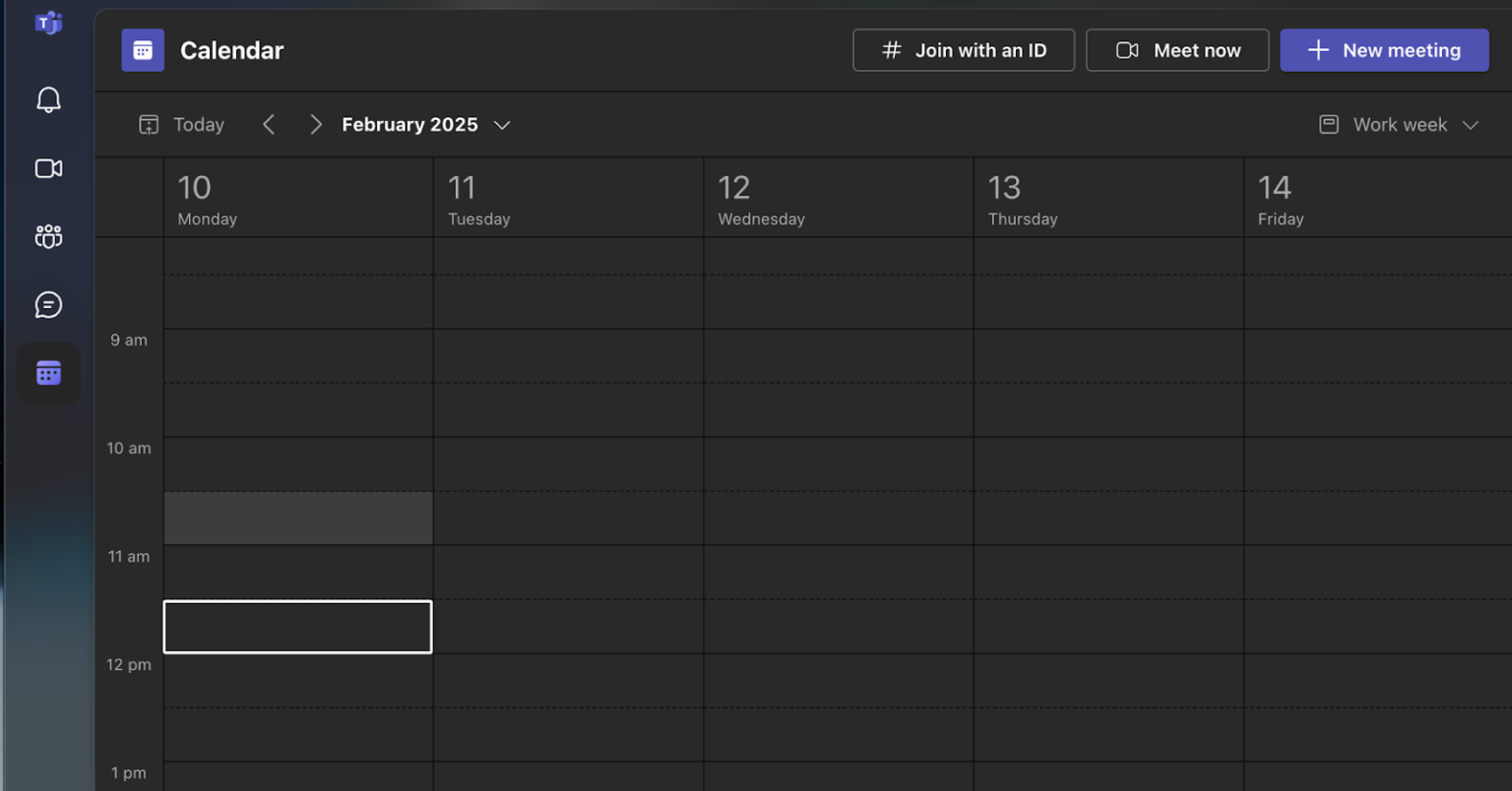
Task: Click the Today button
Action: 181,124
